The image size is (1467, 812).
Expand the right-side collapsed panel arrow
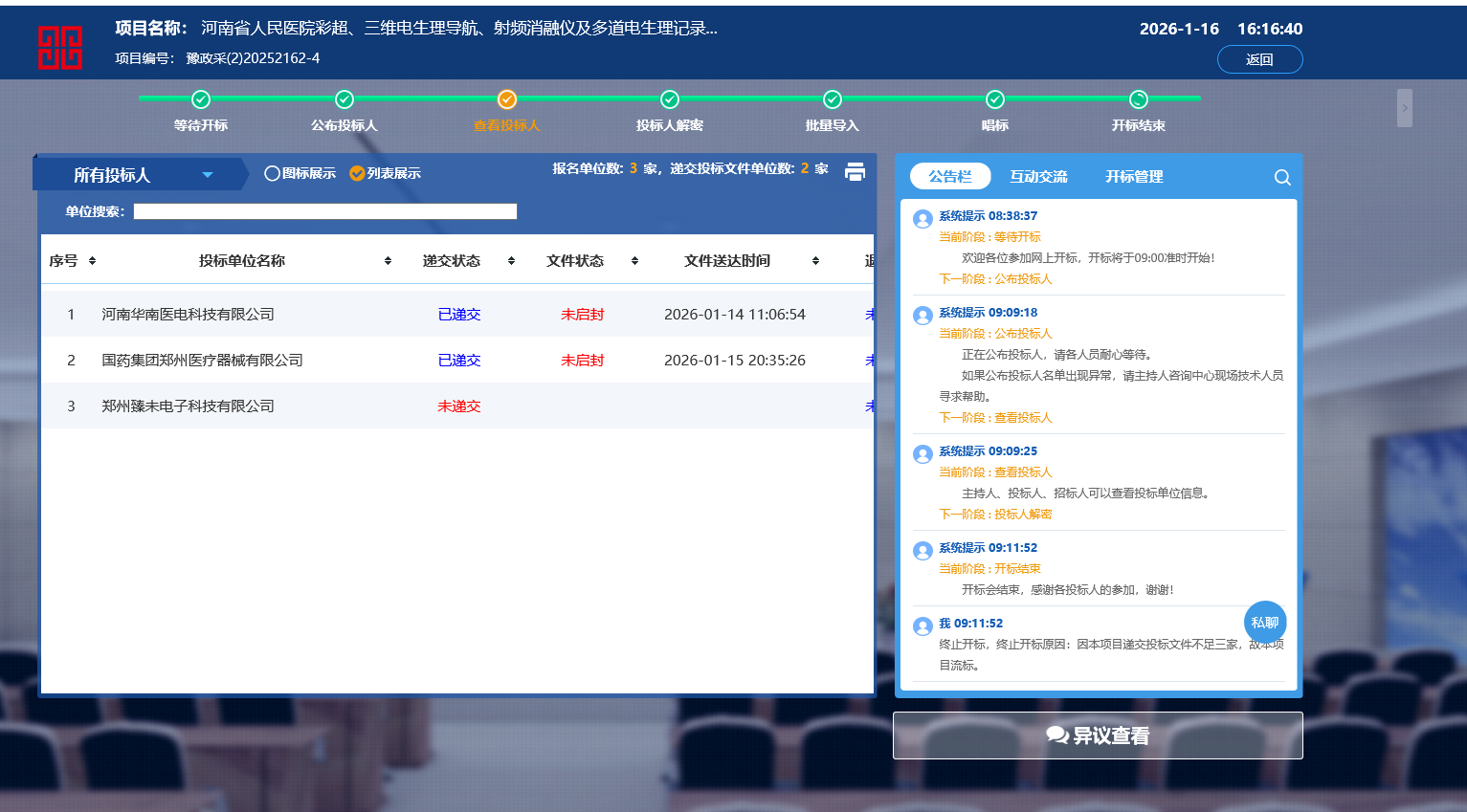[1404, 108]
